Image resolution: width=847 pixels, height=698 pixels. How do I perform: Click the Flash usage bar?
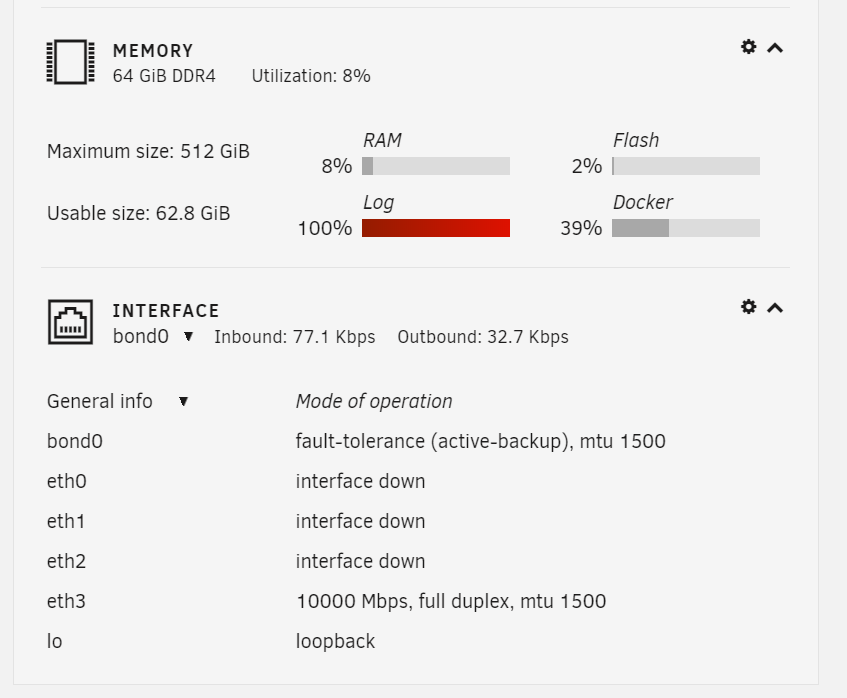click(686, 166)
